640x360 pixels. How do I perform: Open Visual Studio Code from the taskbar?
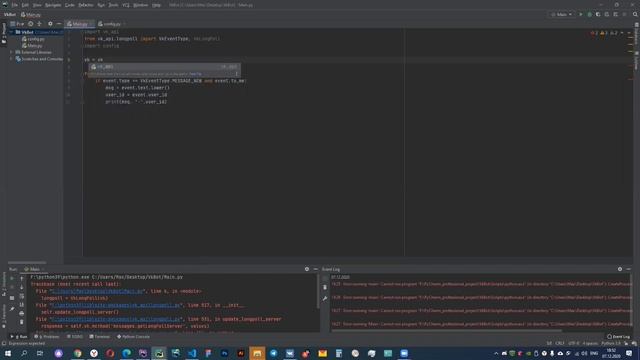click(192, 353)
